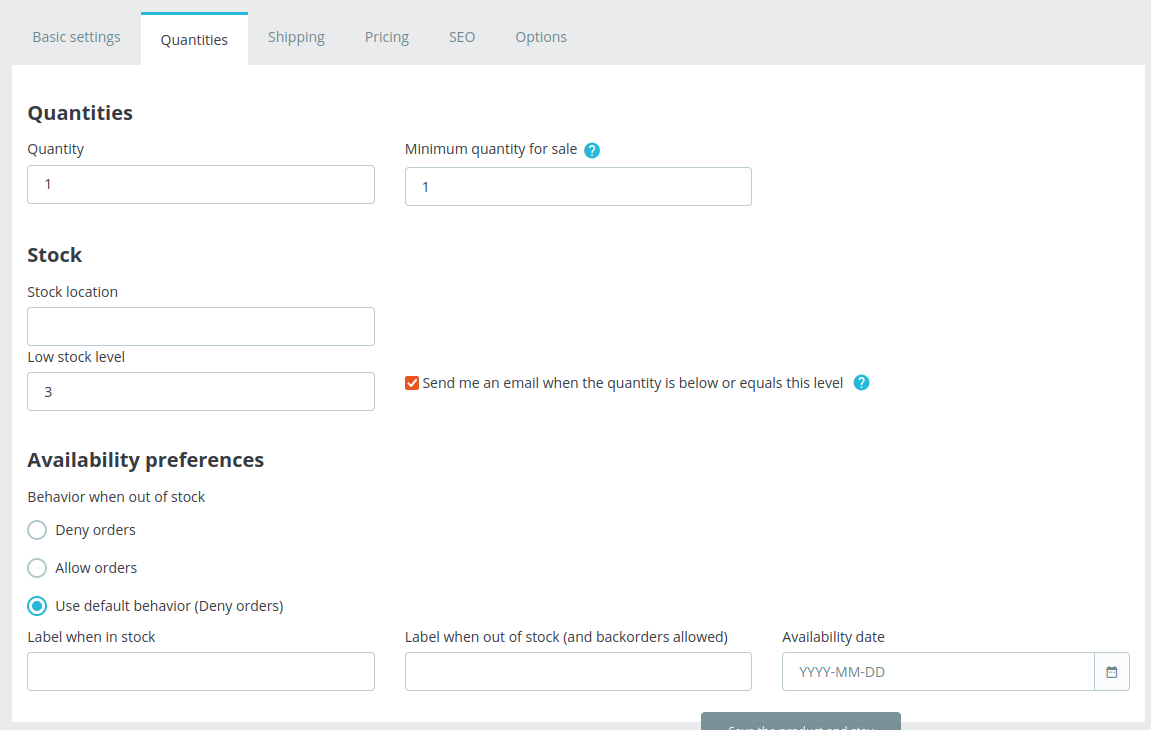Switch to the Basic settings tab
This screenshot has width=1151, height=730.
(76, 36)
